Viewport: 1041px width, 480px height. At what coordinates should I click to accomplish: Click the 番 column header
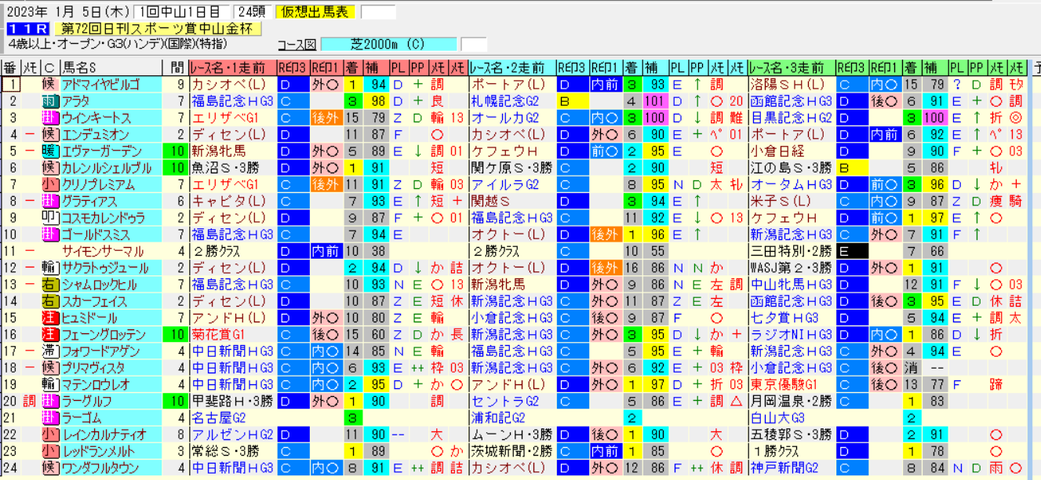(x=11, y=67)
